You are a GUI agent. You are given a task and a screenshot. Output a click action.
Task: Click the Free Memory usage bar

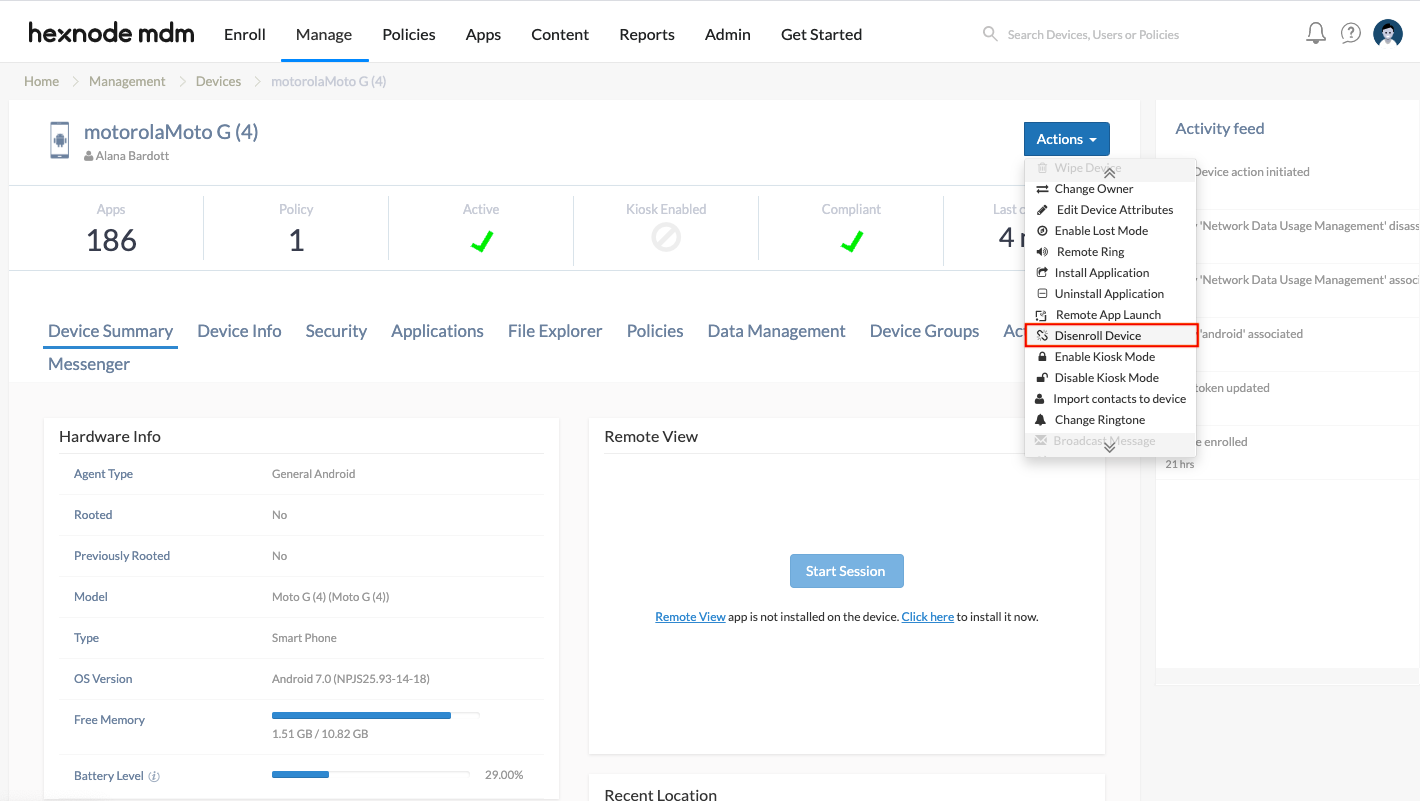[x=375, y=715]
